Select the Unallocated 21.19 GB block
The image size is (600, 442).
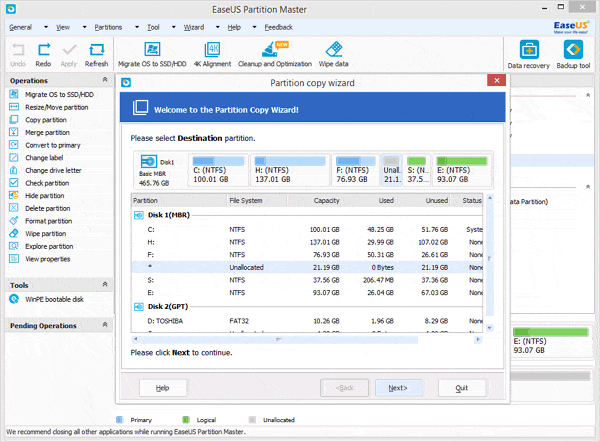click(391, 170)
